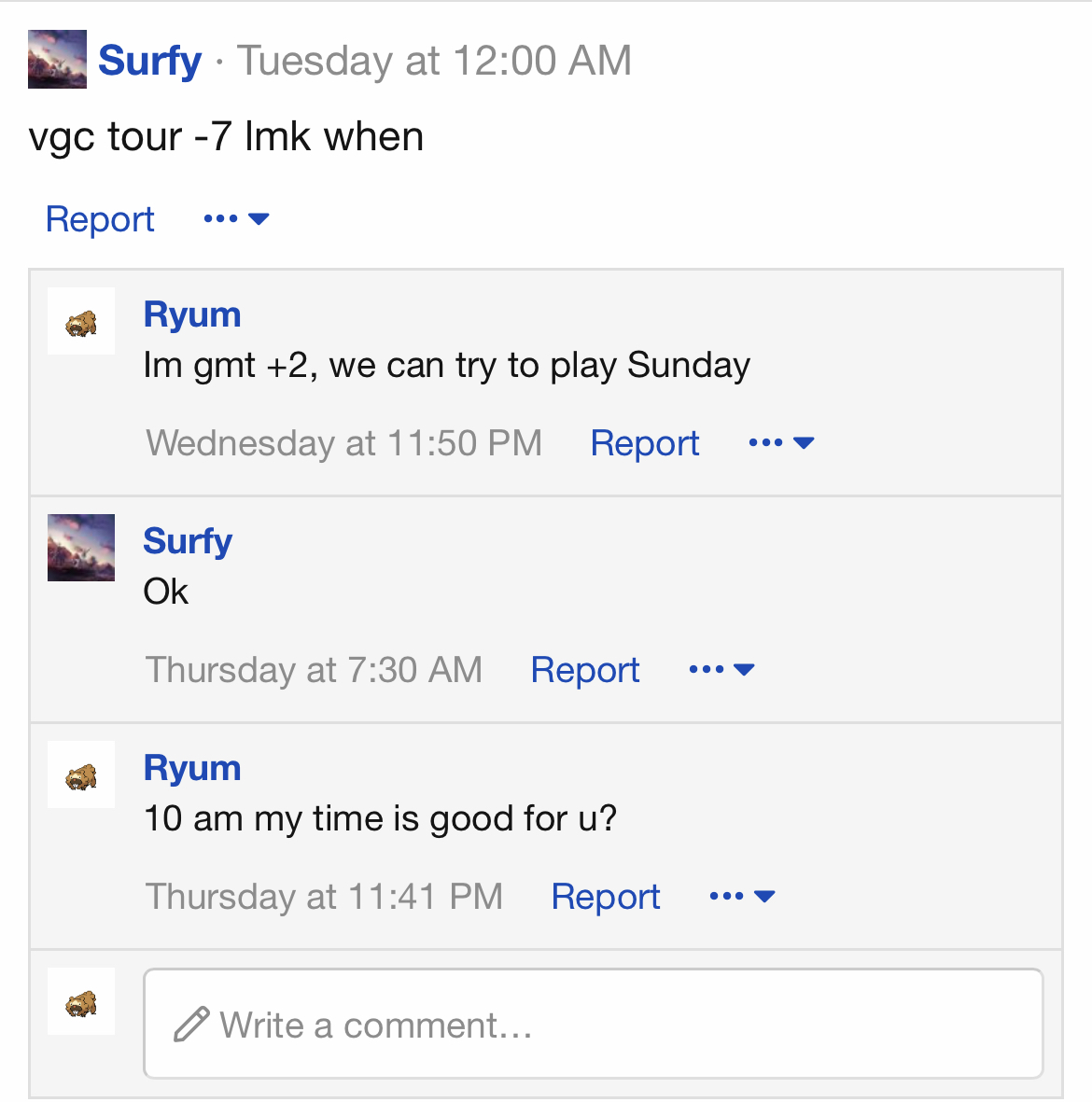Expand the options dropdown on the "Ok" comment
The width and height of the screenshot is (1092, 1102).
click(721, 670)
